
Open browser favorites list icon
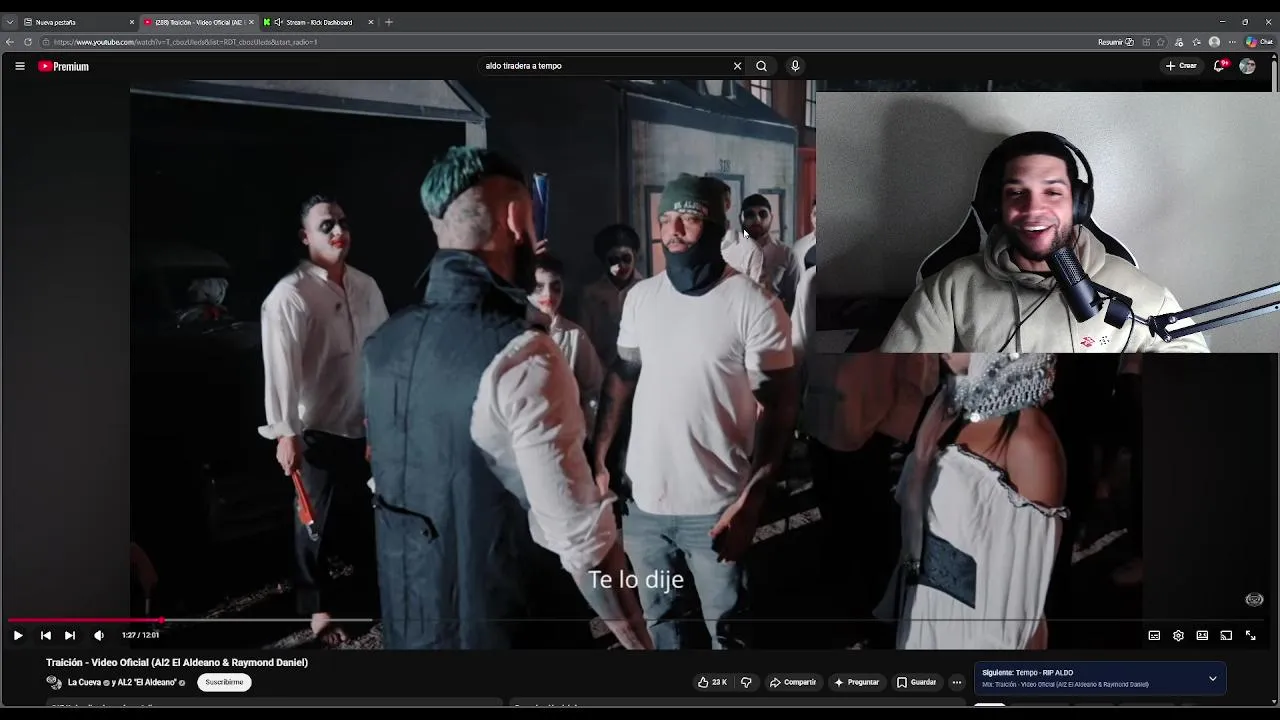pyautogui.click(x=1197, y=42)
